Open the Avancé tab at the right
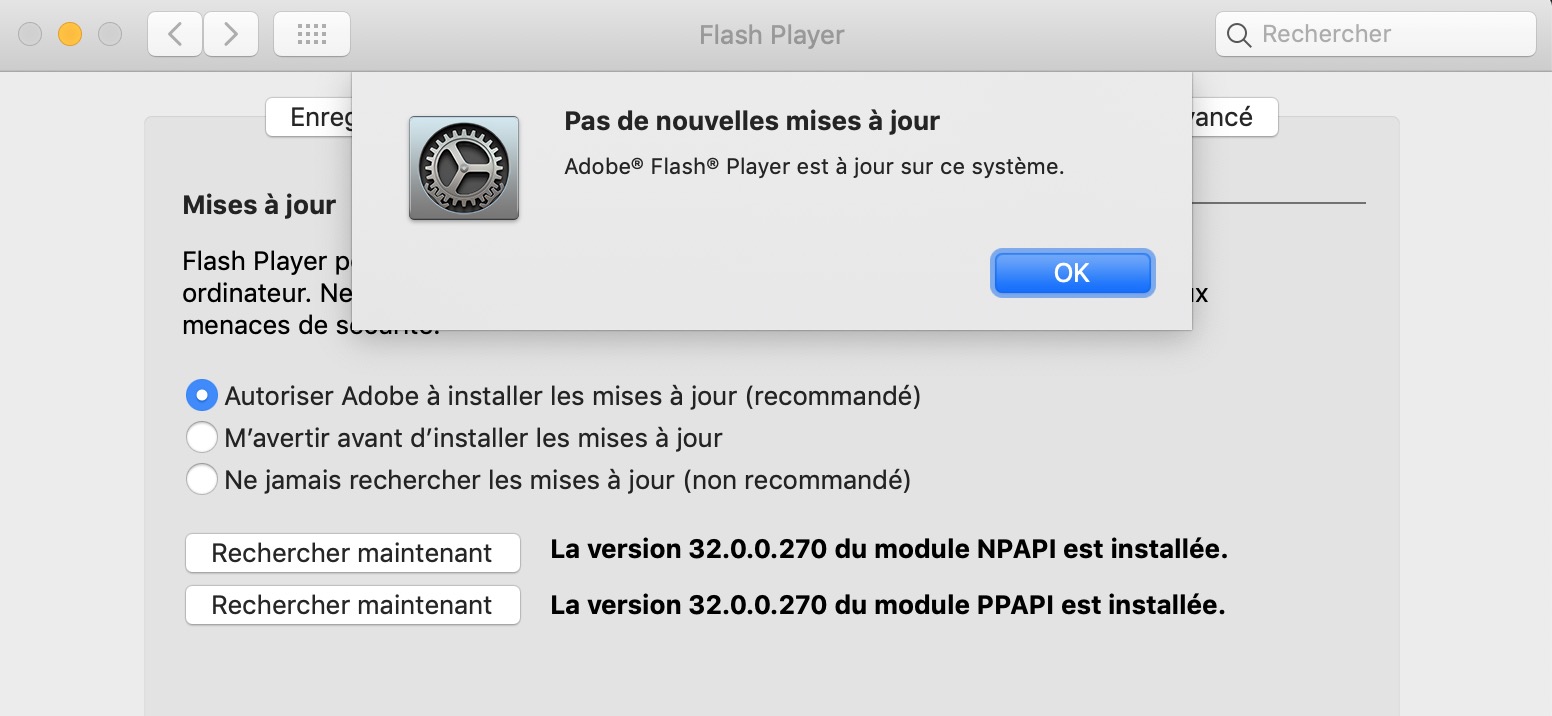Image resolution: width=1552 pixels, height=716 pixels. (x=1234, y=117)
